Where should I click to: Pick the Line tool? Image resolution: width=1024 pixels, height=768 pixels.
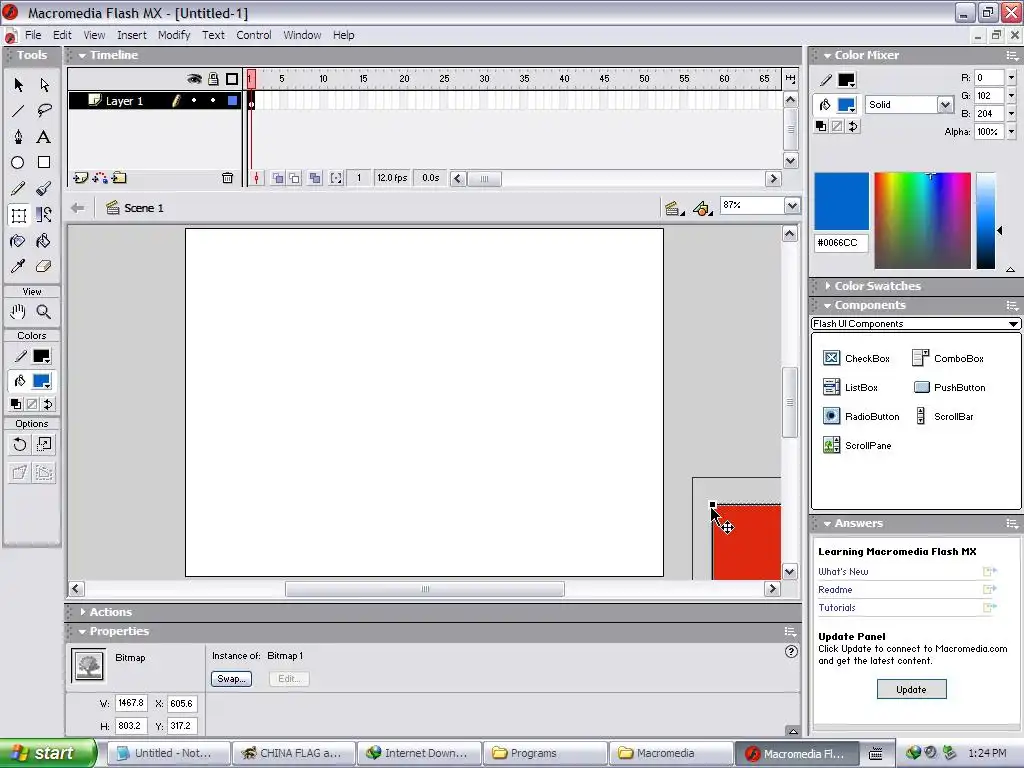click(18, 110)
